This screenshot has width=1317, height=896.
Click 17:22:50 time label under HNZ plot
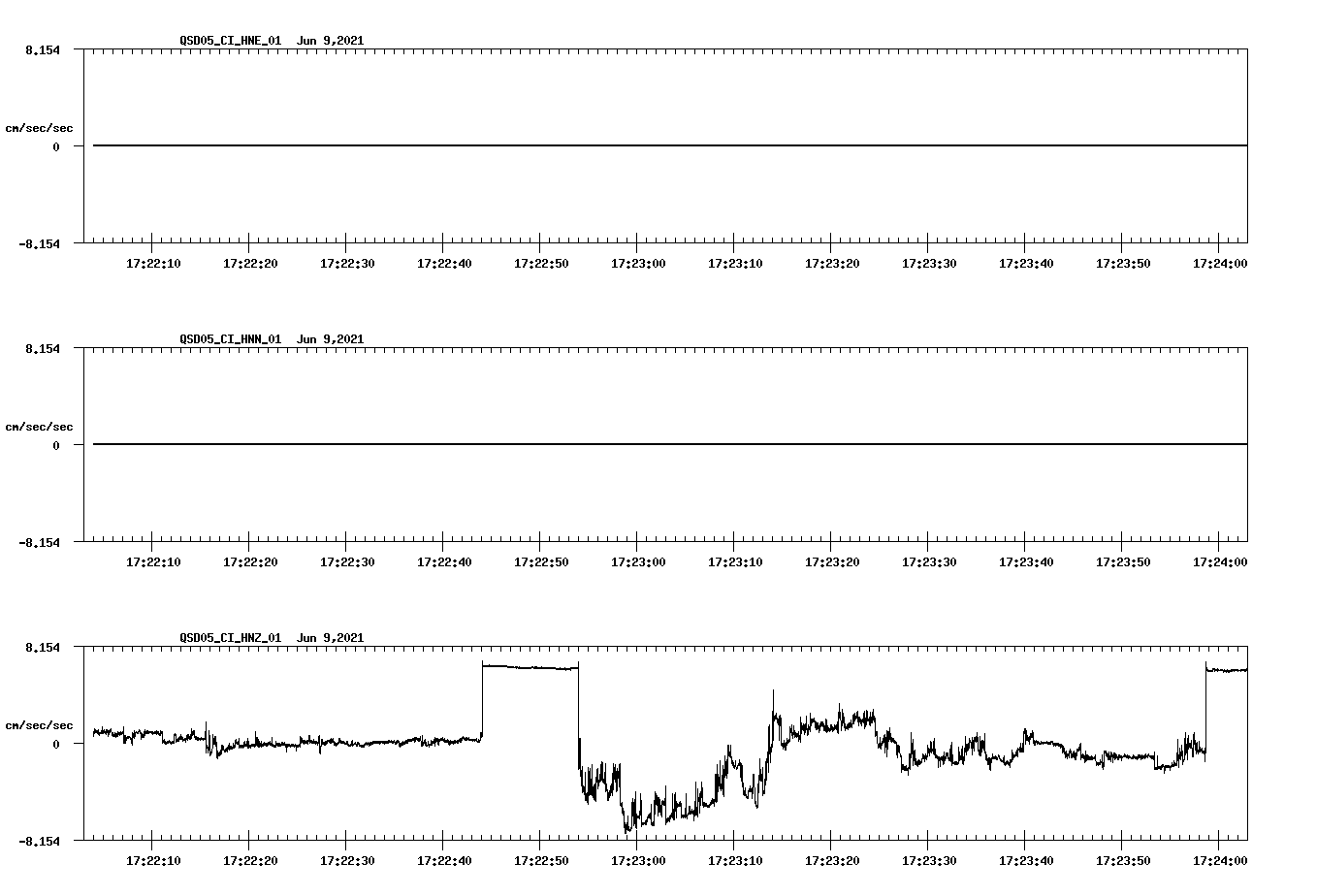pos(541,860)
